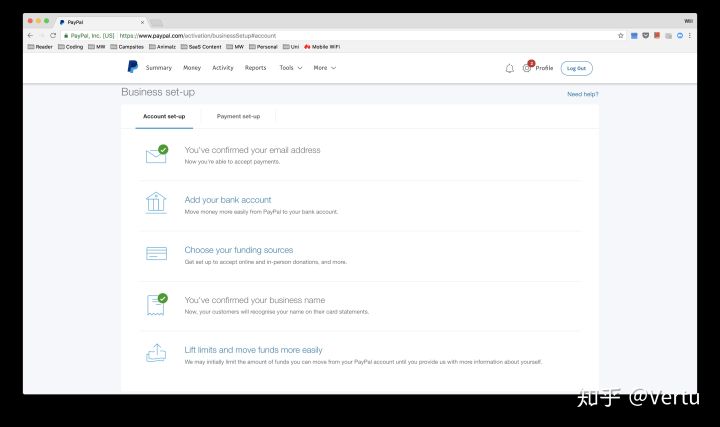Open the Animalz bookmarks folder

(x=163, y=47)
